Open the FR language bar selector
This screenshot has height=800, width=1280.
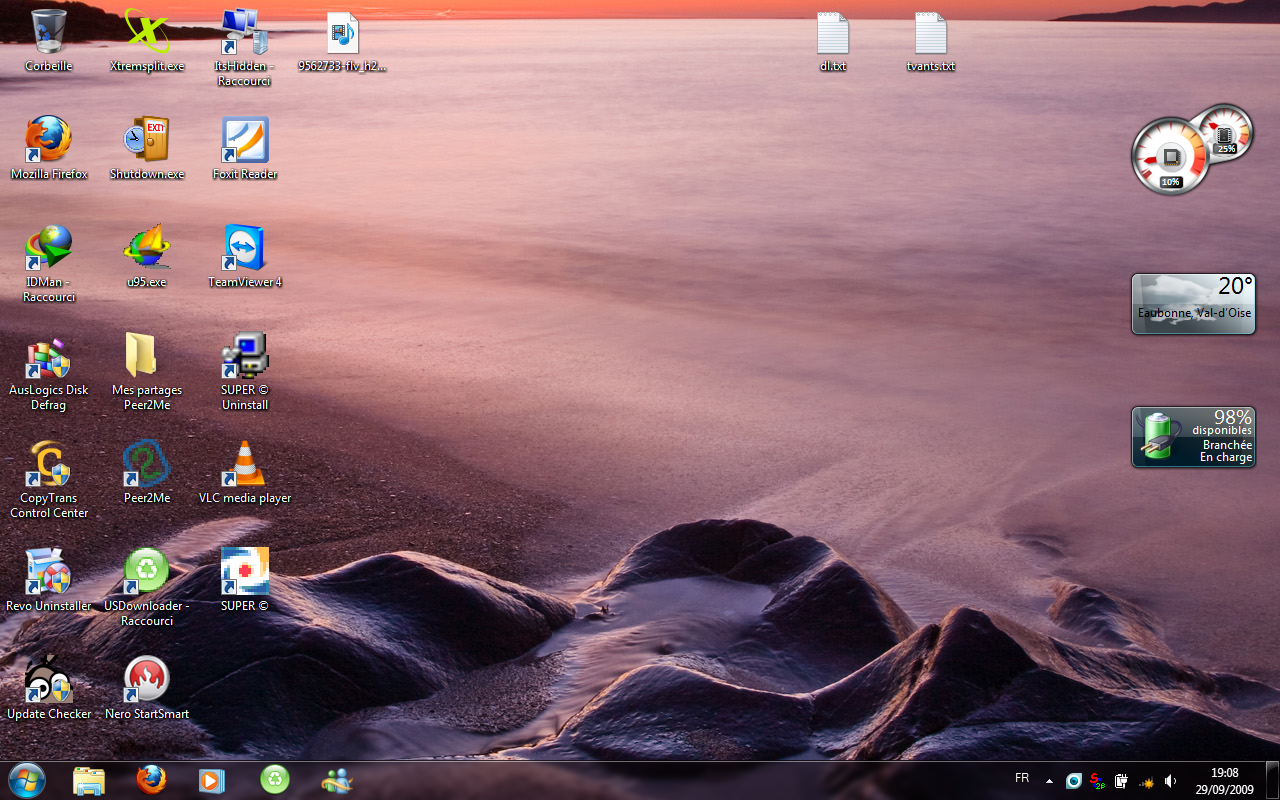pyautogui.click(x=1022, y=778)
